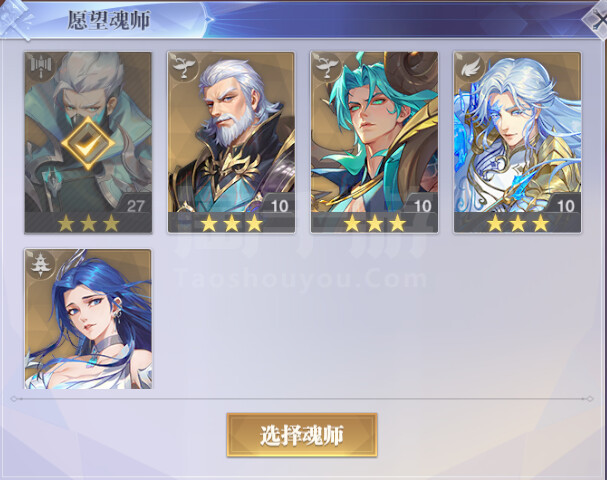Close the 愿望魂师 dialog
The height and width of the screenshot is (480, 607).
pyautogui.click(x=598, y=19)
